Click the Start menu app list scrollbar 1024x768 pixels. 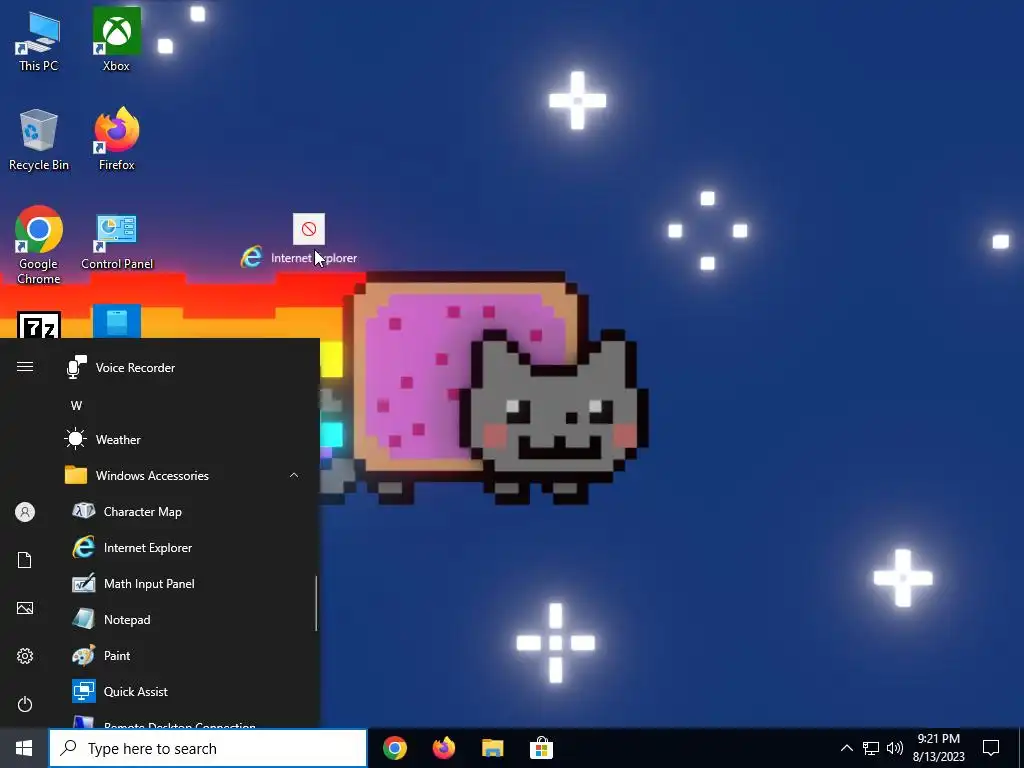click(x=316, y=603)
